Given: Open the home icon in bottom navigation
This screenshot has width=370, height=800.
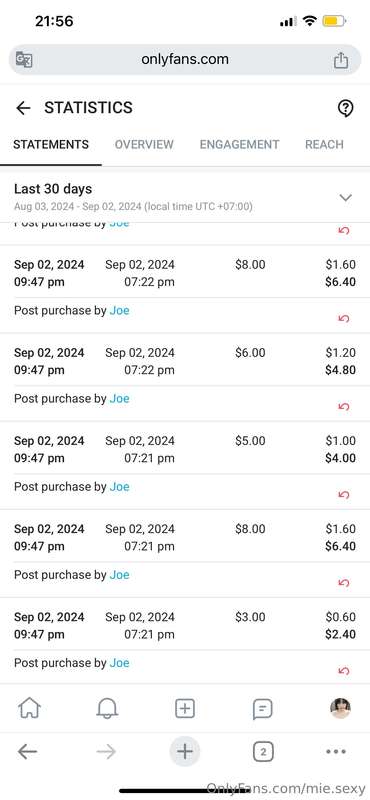Looking at the screenshot, I should pos(29,708).
